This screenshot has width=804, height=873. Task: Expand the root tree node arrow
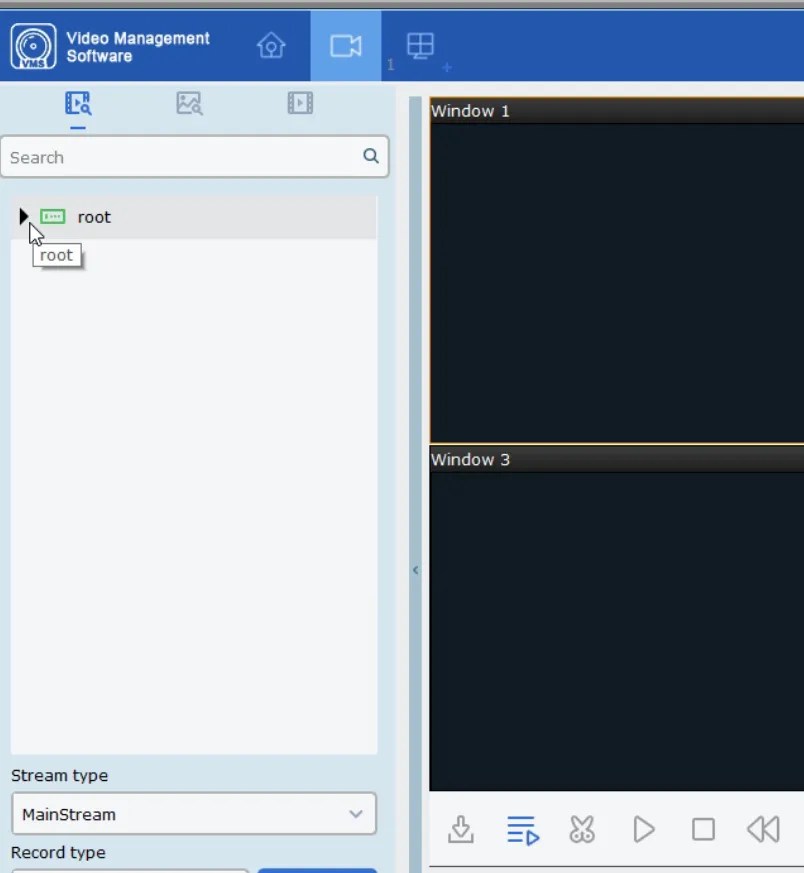(24, 217)
